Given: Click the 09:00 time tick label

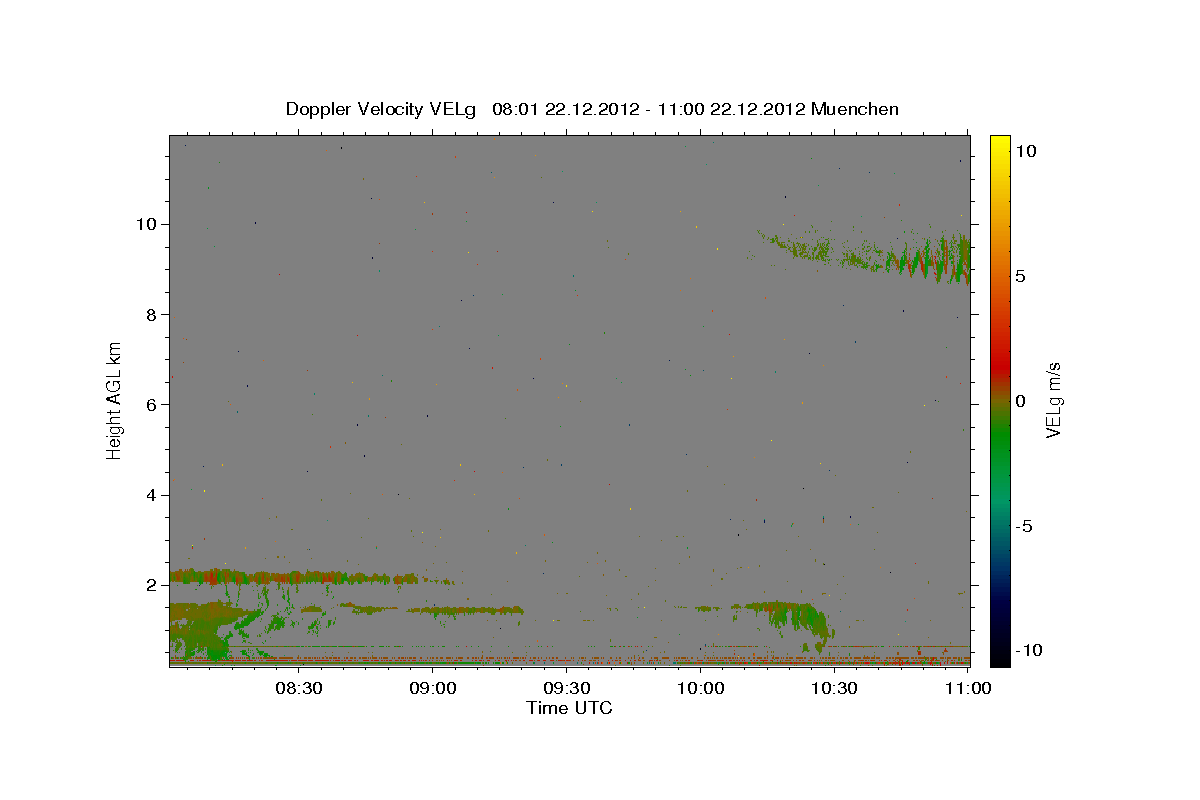Looking at the screenshot, I should [433, 688].
